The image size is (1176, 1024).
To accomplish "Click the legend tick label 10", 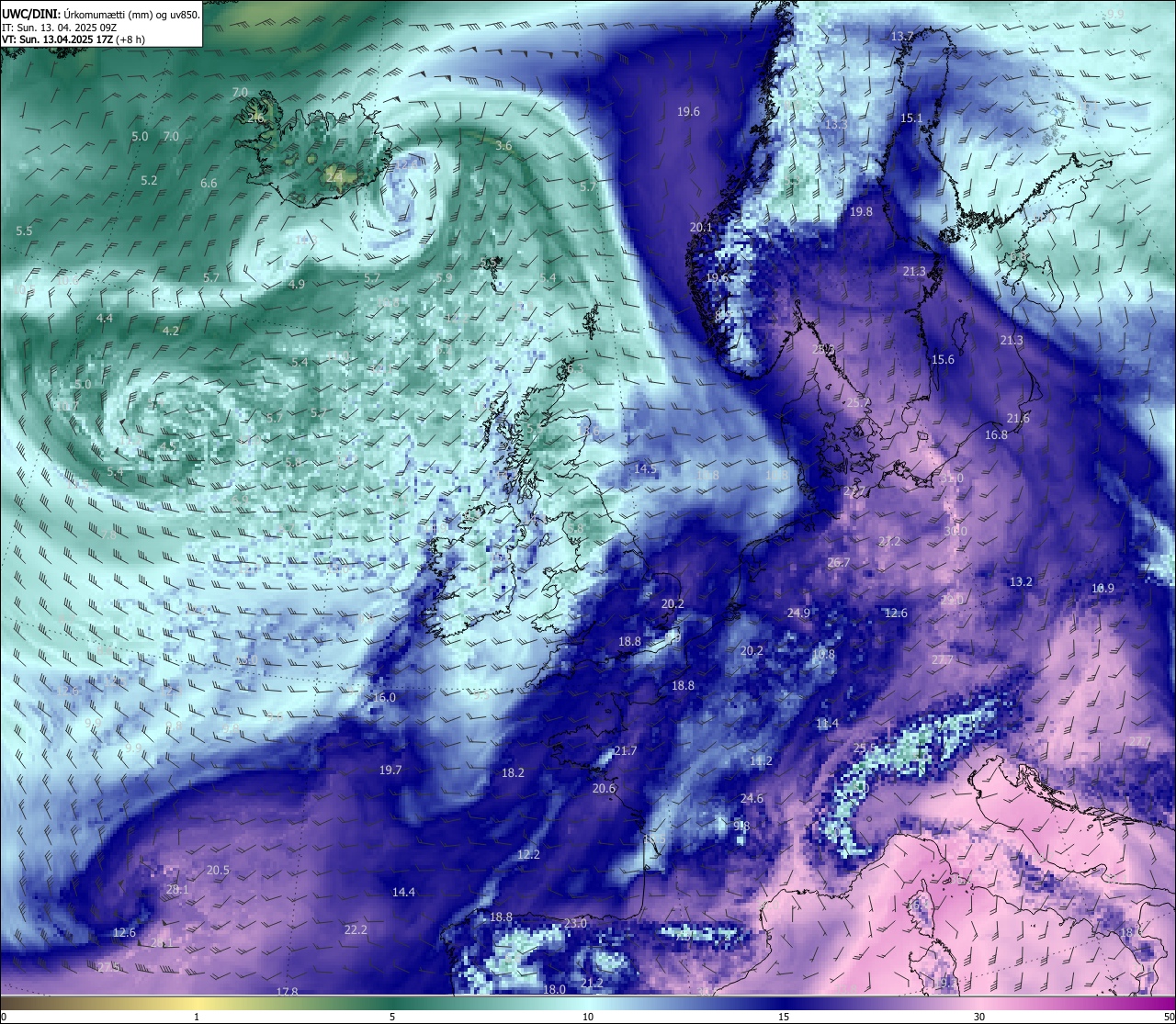I will click(x=588, y=1017).
